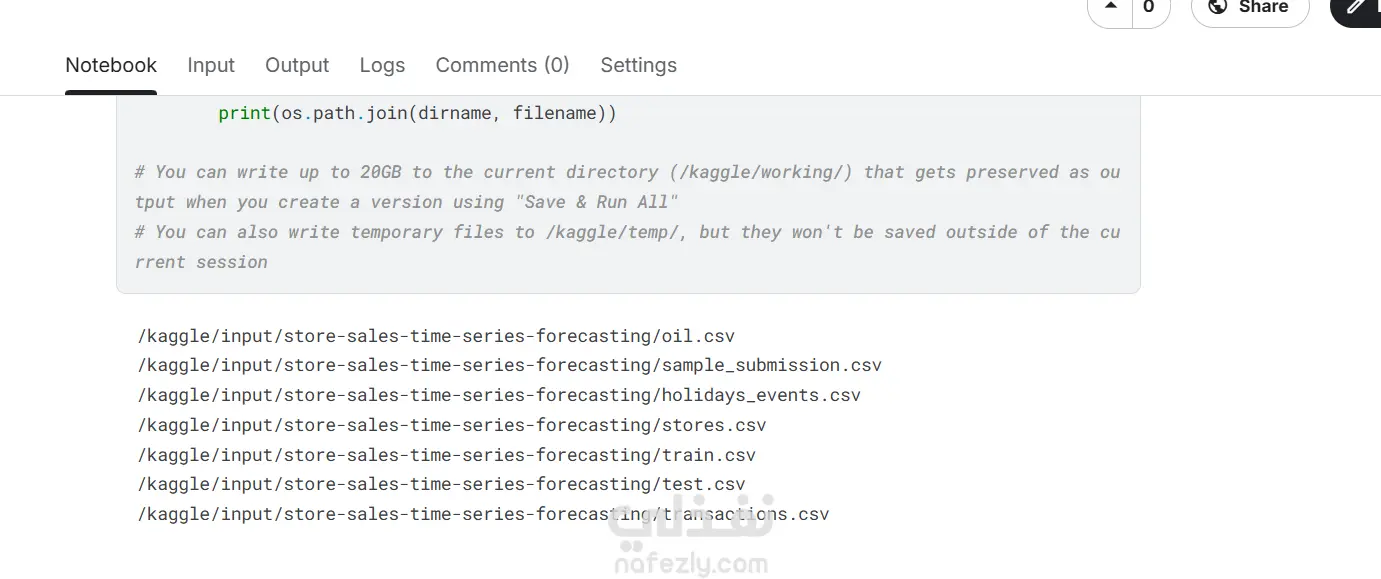Switch to the Input tab
Viewport: 1381px width, 579px height.
tap(211, 65)
